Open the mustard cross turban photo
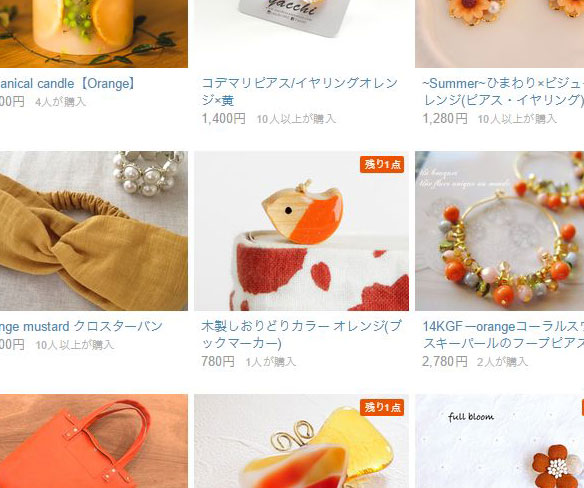Viewport: 584px width, 488px height. [94, 231]
